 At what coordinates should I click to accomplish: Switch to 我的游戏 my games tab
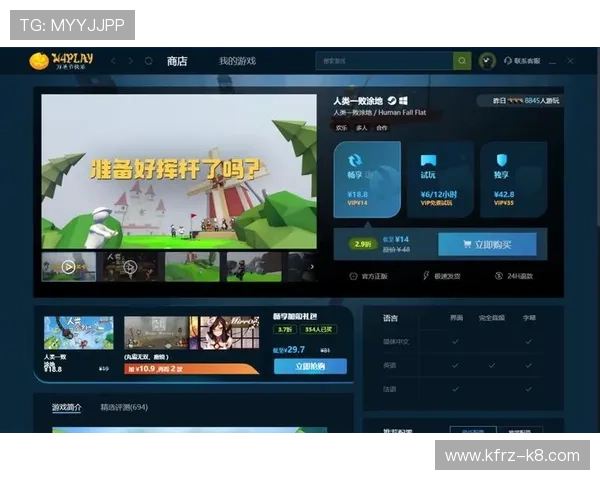[237, 61]
